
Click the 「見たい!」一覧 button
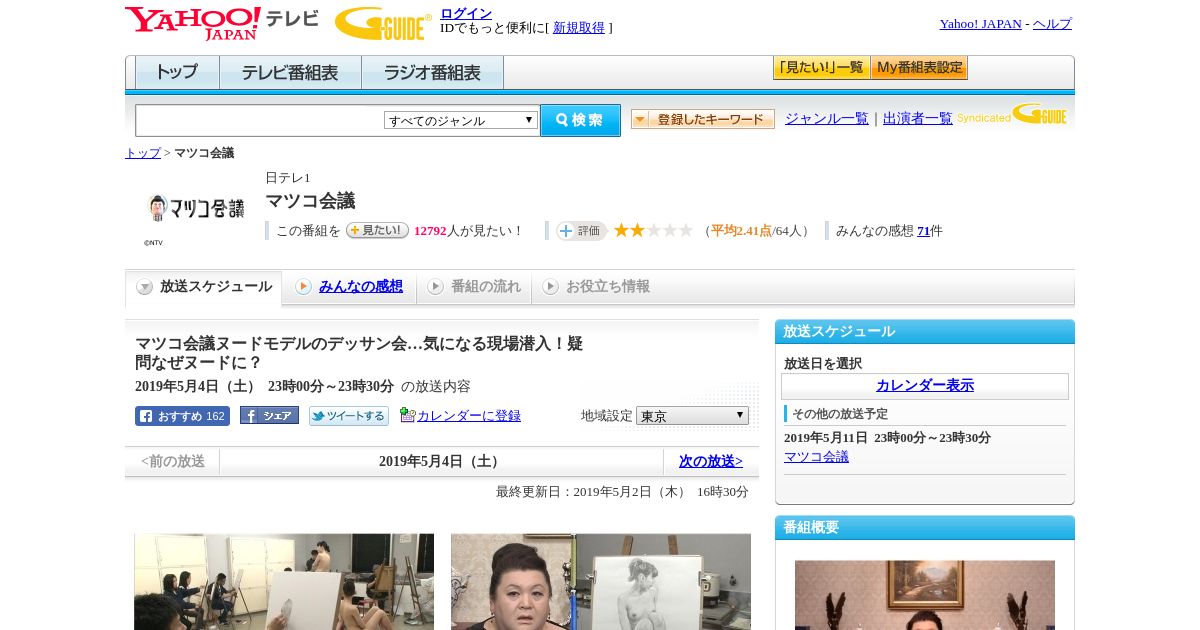(x=821, y=68)
